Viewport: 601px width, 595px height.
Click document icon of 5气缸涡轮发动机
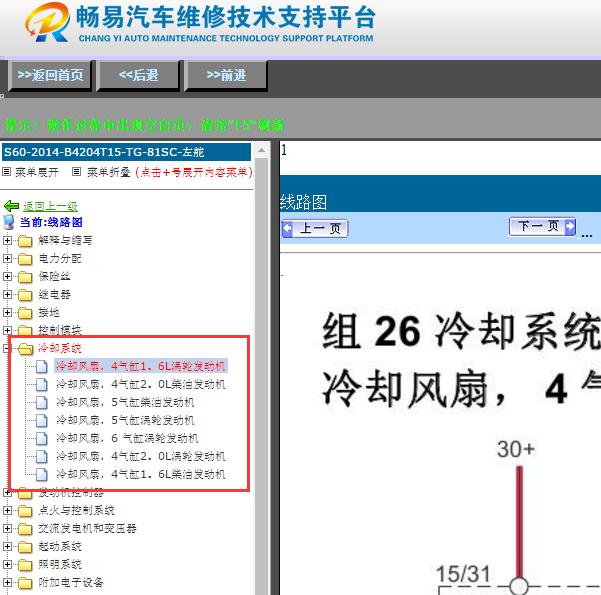(42, 421)
